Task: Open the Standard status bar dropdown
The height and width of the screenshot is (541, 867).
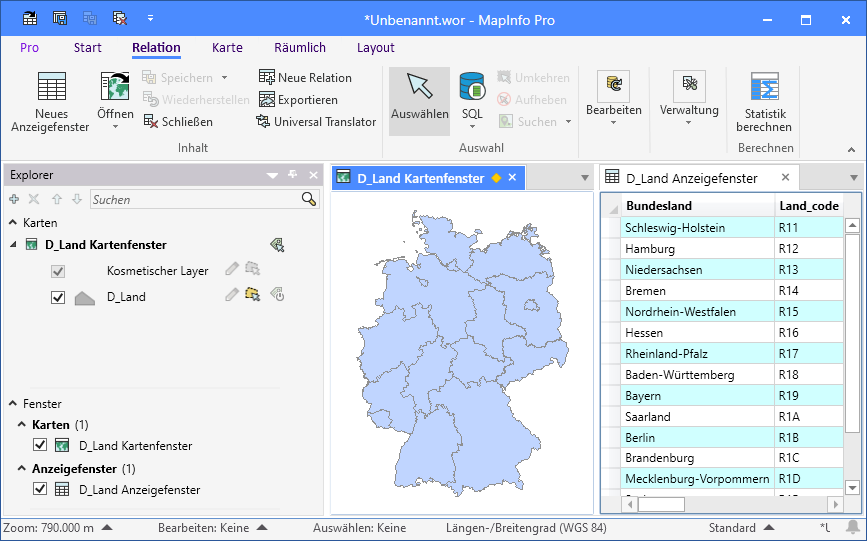Action: click(x=769, y=527)
